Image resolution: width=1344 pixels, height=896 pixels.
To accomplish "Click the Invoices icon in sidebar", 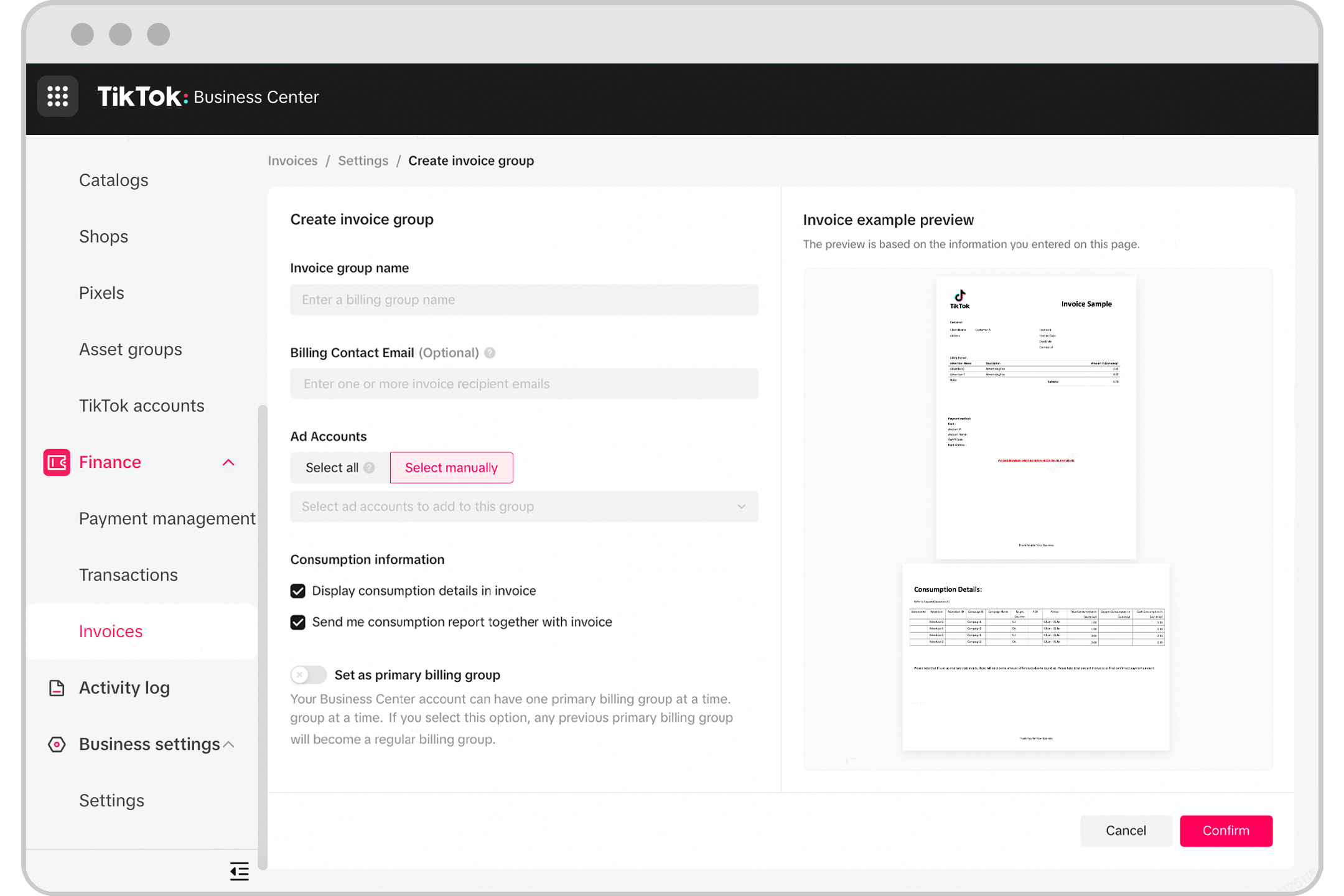I will [111, 631].
